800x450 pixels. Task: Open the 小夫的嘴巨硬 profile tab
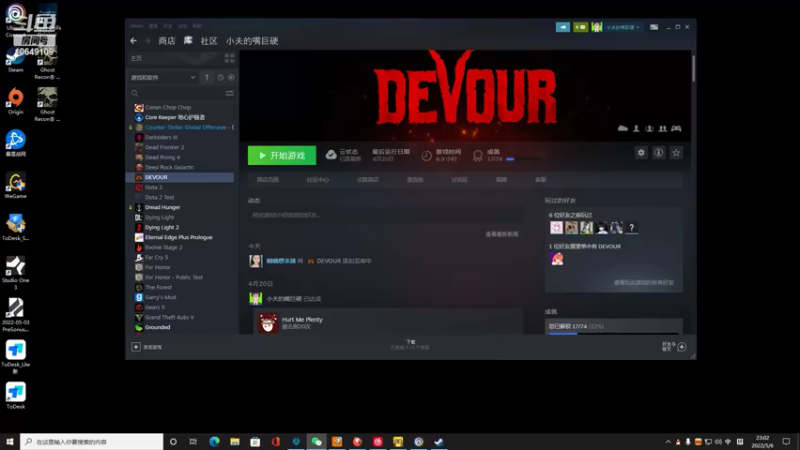pyautogui.click(x=252, y=41)
